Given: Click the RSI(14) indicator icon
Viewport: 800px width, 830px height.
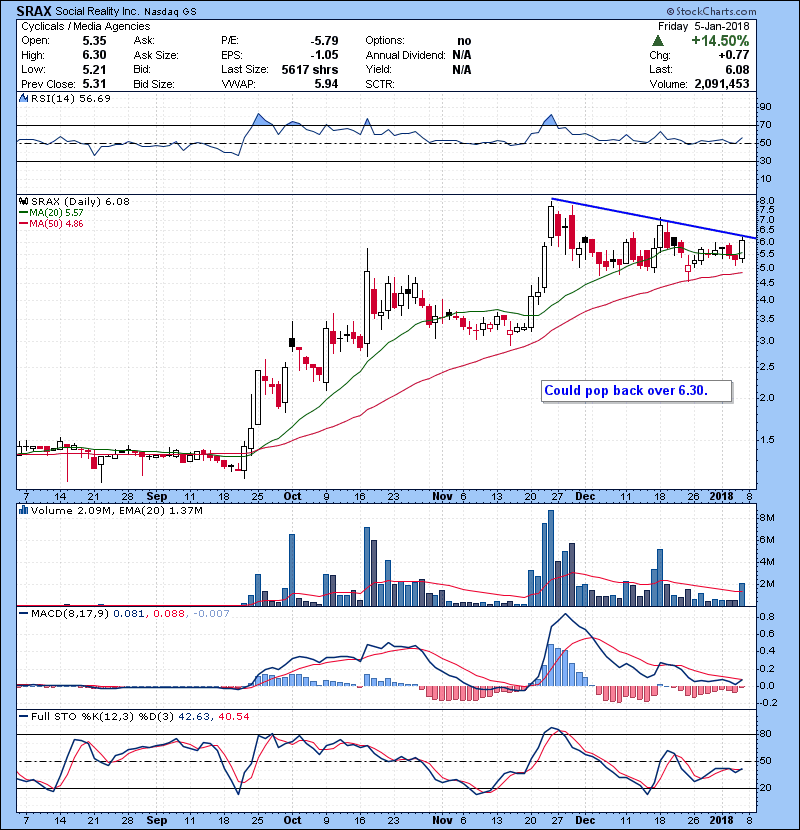Looking at the screenshot, I should 23,98.
